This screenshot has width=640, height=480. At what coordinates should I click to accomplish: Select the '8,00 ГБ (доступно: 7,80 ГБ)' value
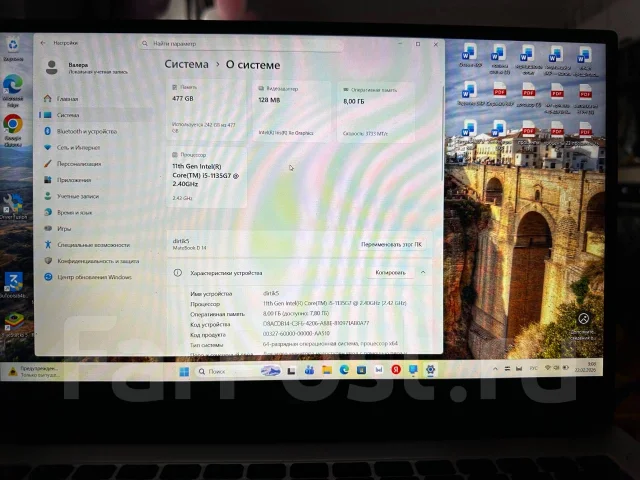pyautogui.click(x=296, y=313)
